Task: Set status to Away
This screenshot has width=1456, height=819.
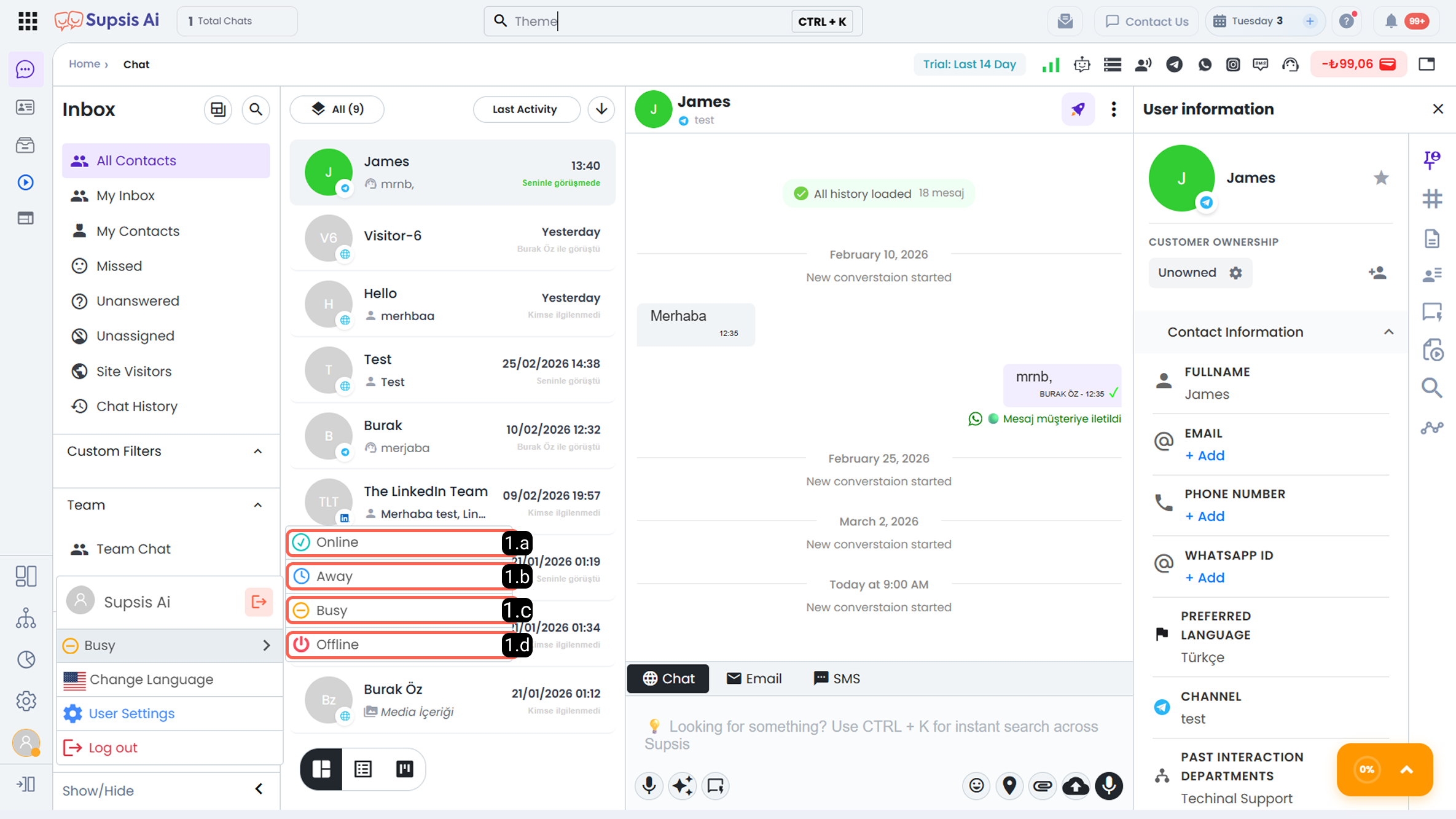Action: (401, 576)
